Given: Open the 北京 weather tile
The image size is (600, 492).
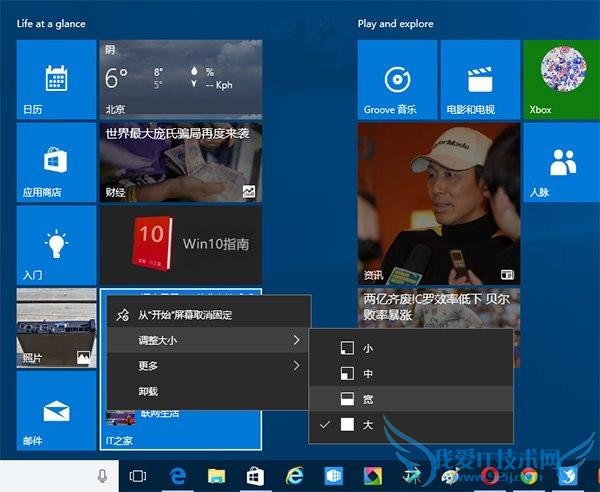Looking at the screenshot, I should point(180,80).
